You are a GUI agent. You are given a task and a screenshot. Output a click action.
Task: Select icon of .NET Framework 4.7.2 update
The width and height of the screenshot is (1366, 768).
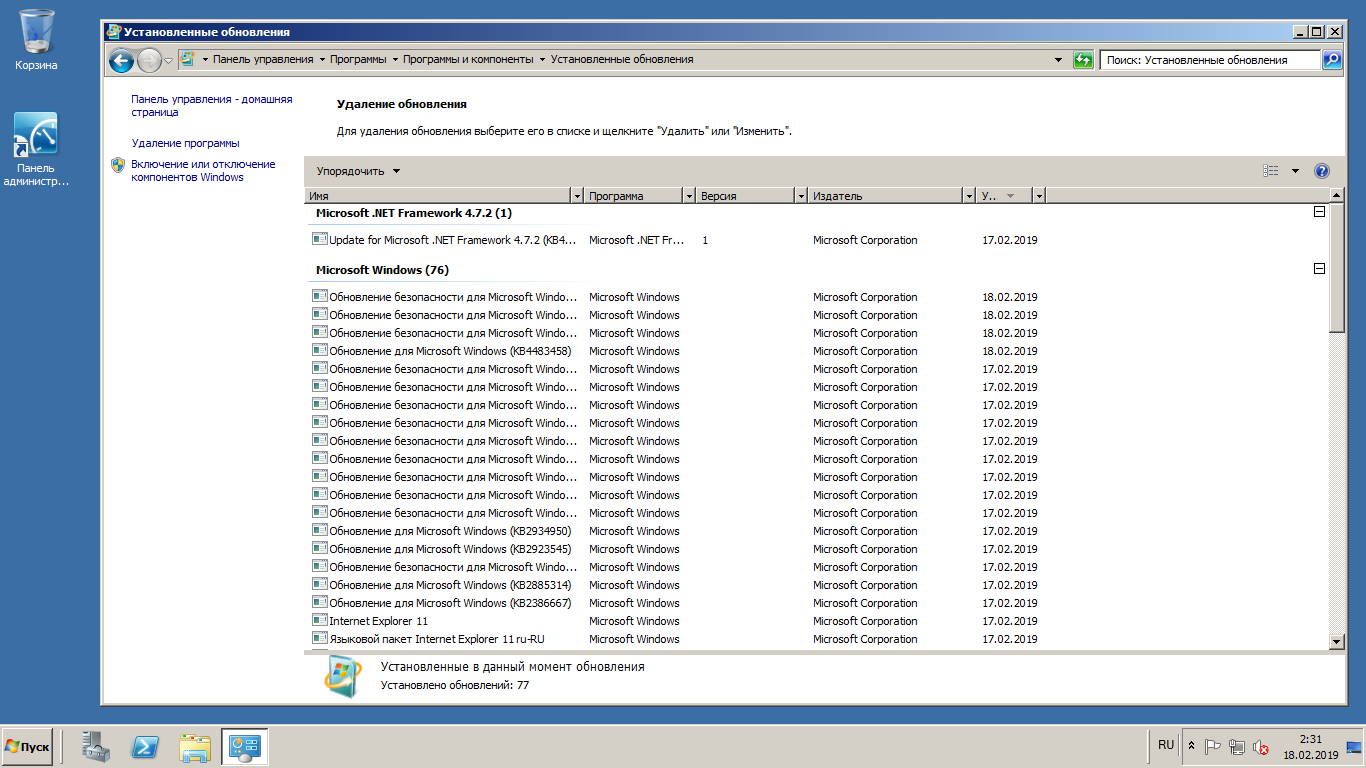coord(320,240)
